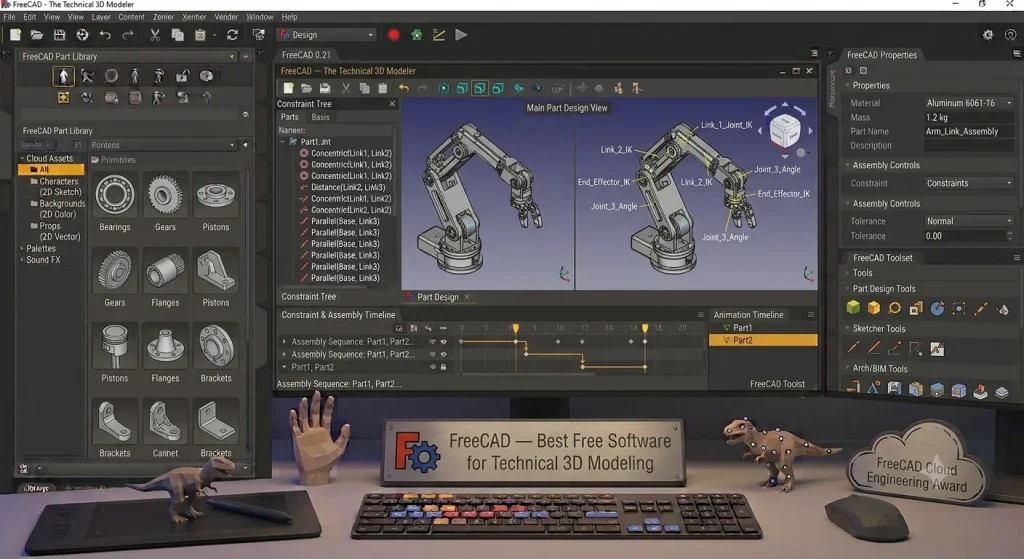Close the Part Design tab with its X
Image resolution: width=1024 pixels, height=559 pixels.
click(x=467, y=297)
